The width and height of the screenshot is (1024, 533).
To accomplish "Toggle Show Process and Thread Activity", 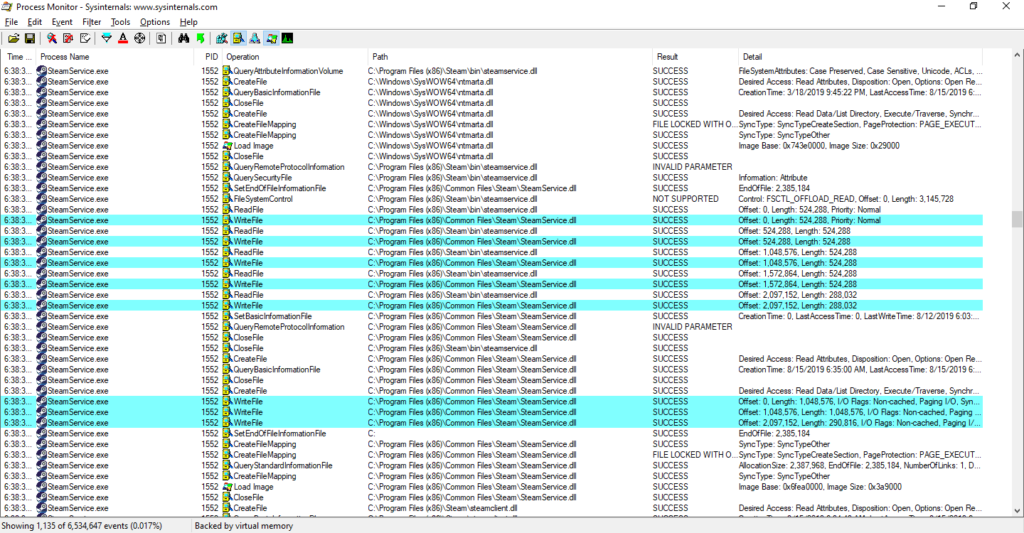I will 271,39.
